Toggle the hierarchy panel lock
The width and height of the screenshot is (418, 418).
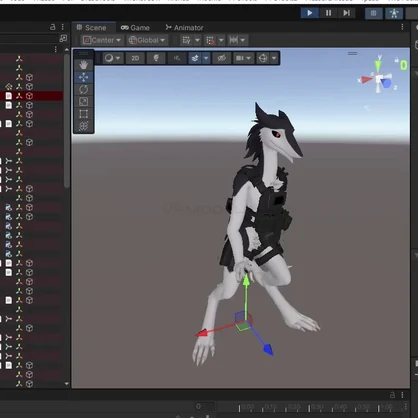53,27
